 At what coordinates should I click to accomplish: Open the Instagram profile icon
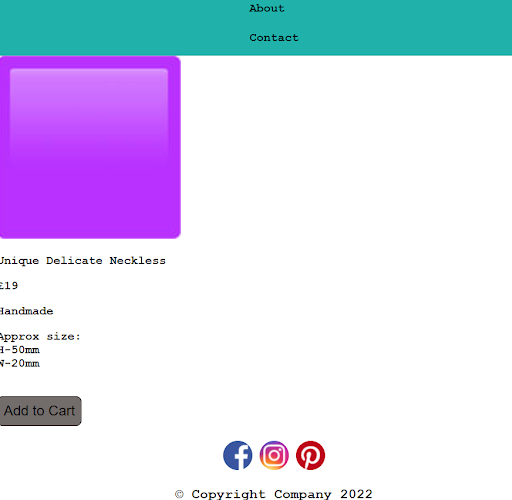tap(274, 455)
